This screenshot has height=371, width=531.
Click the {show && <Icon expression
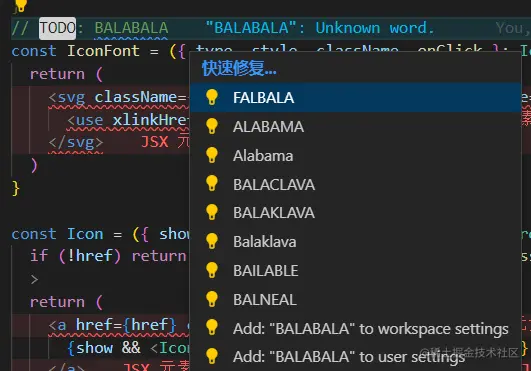tap(128, 348)
